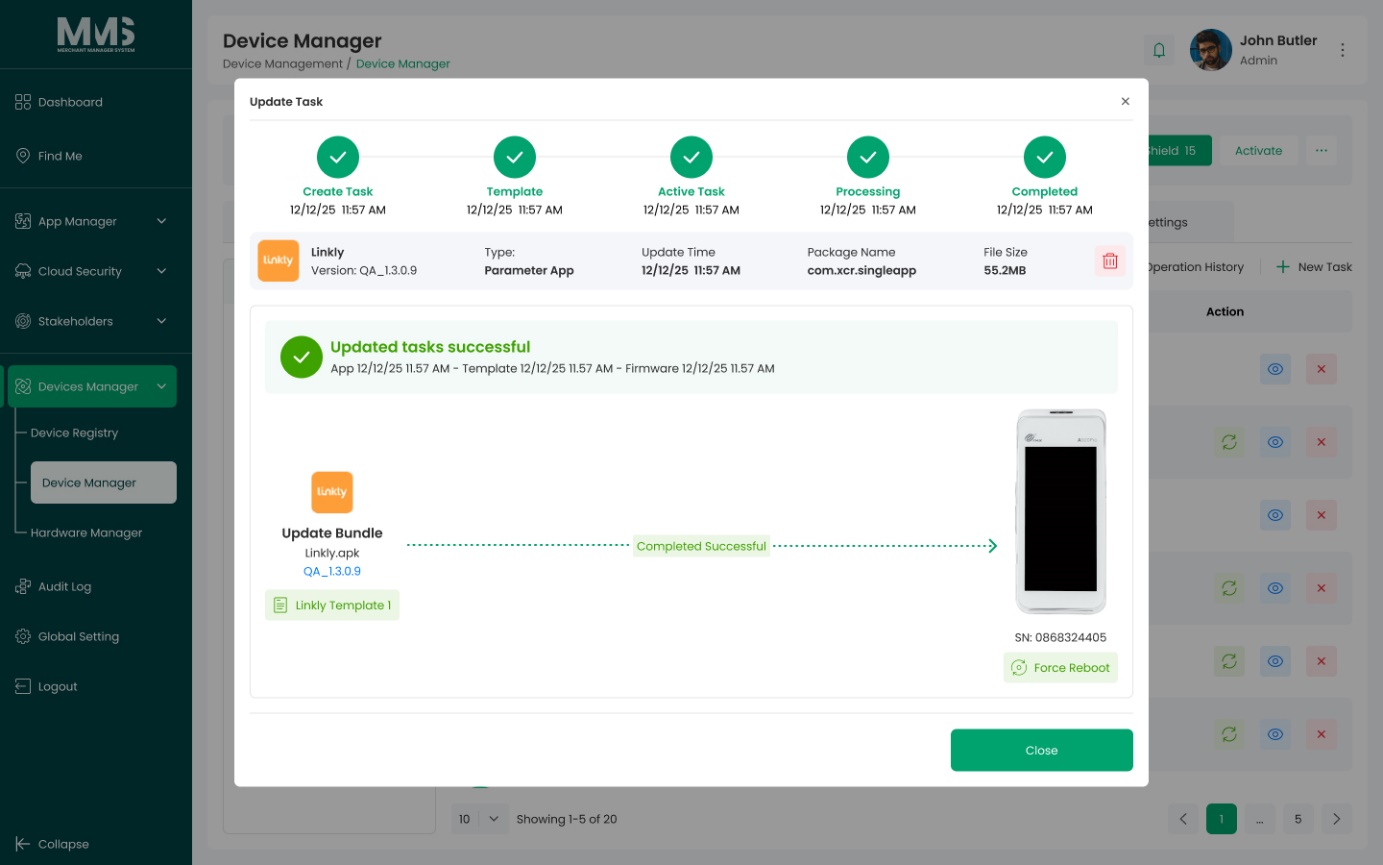Click the refresh icon in bottom table row

[1229, 735]
